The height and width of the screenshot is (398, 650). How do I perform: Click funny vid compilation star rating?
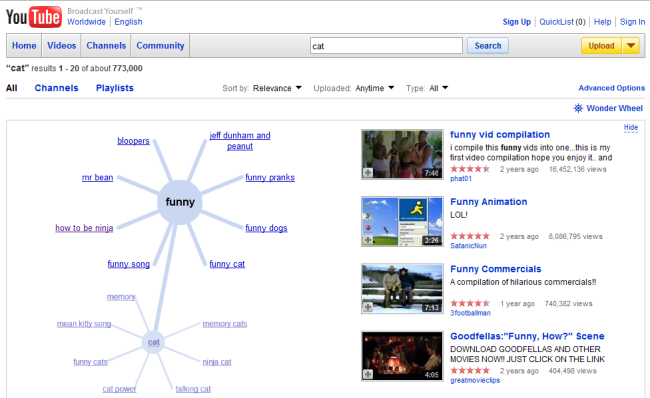click(470, 169)
